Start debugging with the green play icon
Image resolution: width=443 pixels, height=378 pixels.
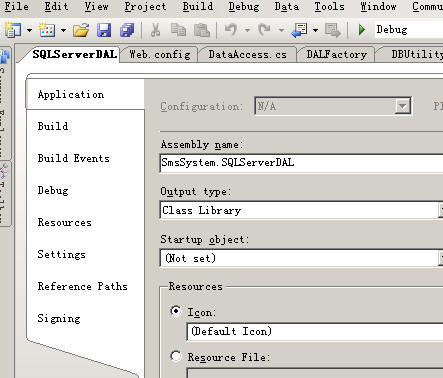[362, 30]
